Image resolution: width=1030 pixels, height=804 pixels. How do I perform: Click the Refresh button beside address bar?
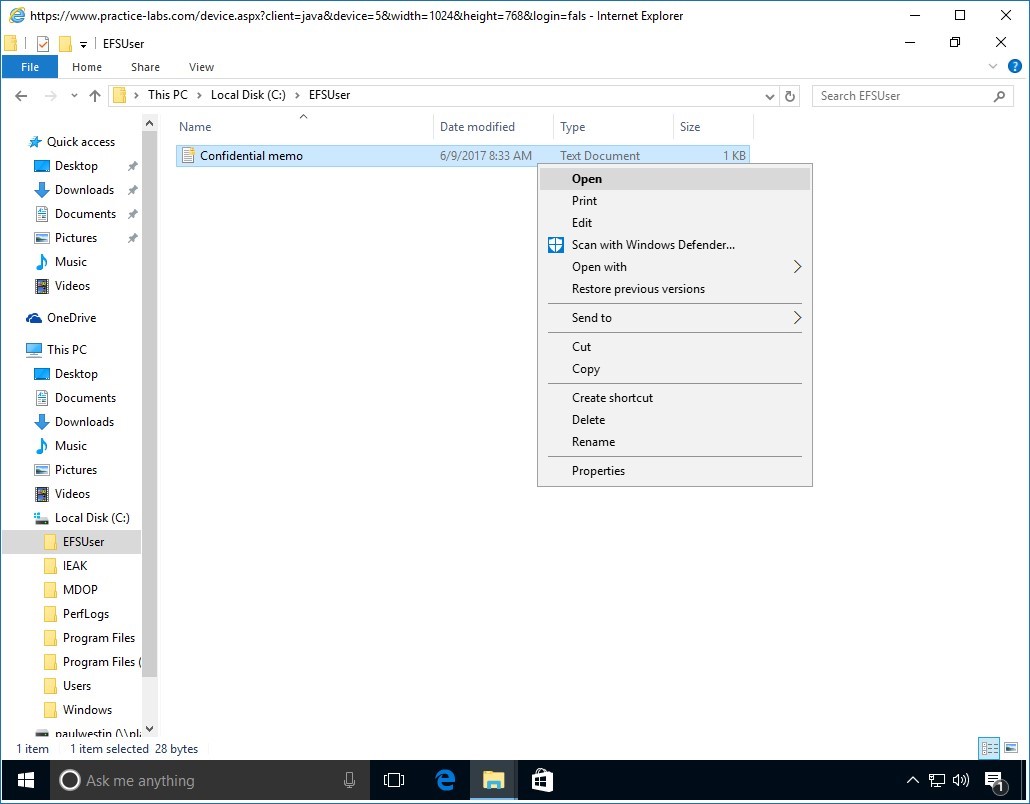[790, 96]
